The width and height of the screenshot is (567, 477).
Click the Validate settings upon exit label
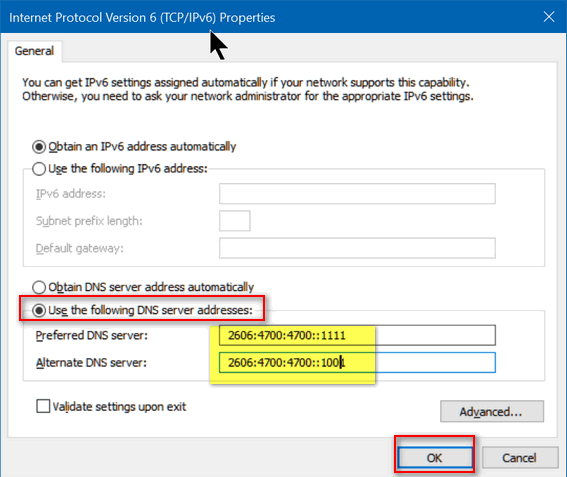(119, 406)
